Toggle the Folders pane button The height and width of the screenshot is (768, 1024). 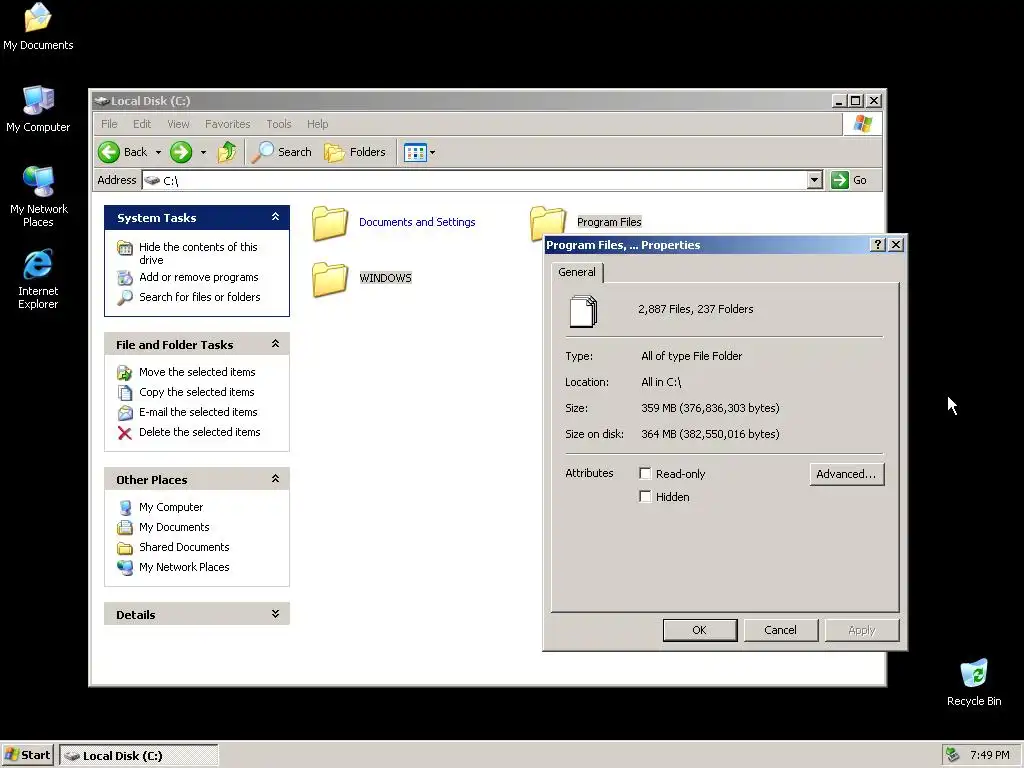[x=355, y=152]
